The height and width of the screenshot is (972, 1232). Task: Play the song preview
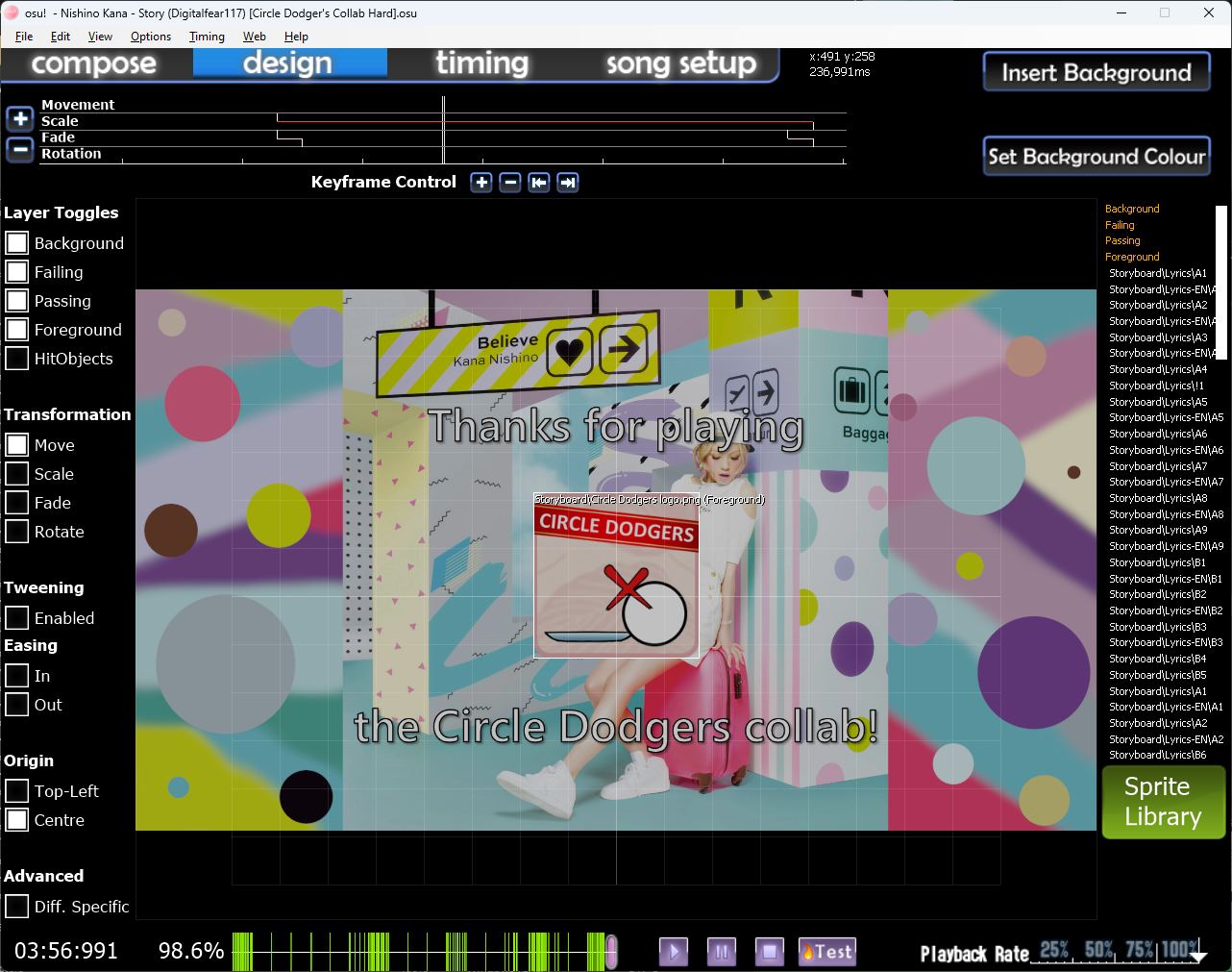click(674, 952)
